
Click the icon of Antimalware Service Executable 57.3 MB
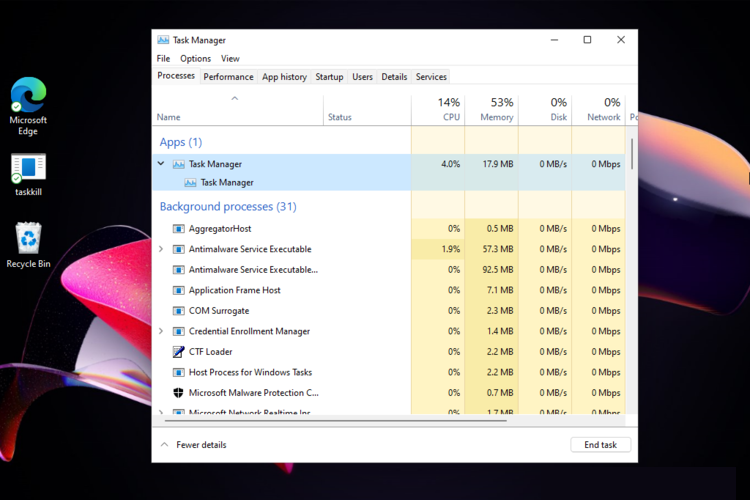178,249
